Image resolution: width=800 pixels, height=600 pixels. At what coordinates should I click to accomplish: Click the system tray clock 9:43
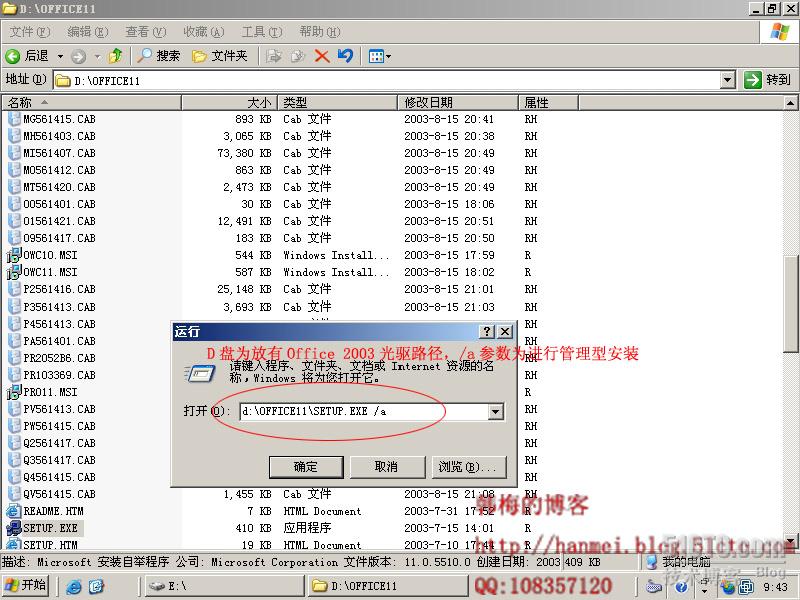776,587
